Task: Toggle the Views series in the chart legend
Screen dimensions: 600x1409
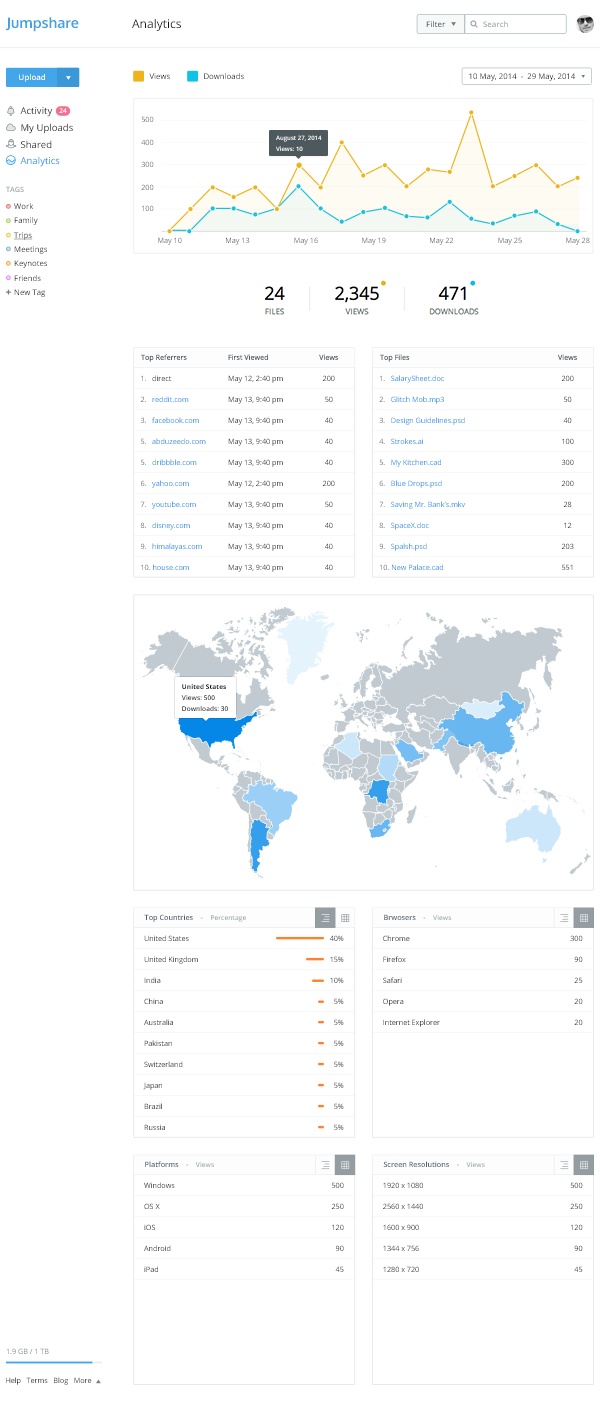Action: (x=150, y=76)
